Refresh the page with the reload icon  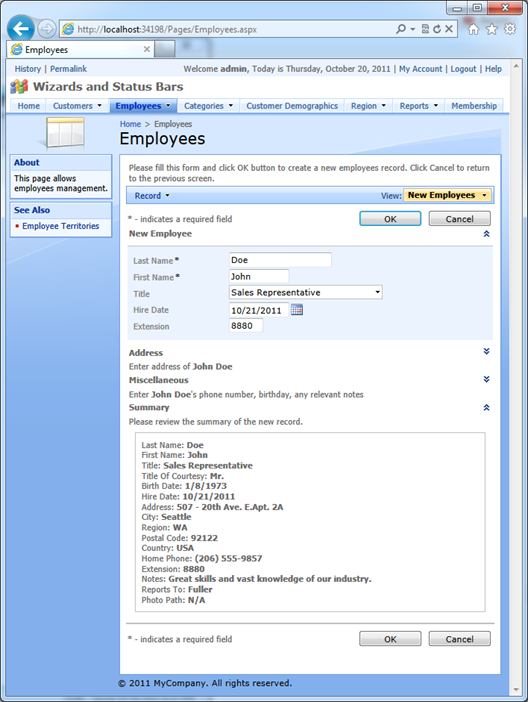click(x=437, y=29)
